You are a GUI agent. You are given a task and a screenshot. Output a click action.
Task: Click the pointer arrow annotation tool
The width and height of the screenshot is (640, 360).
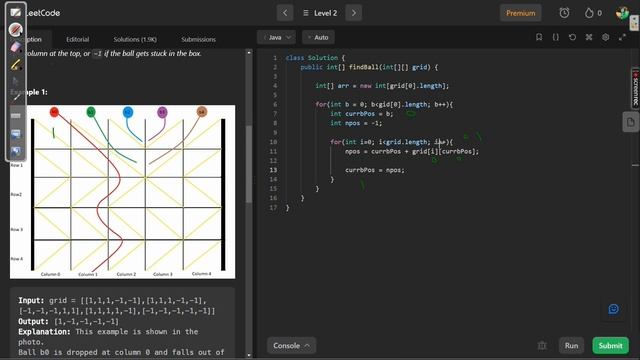[x=16, y=81]
